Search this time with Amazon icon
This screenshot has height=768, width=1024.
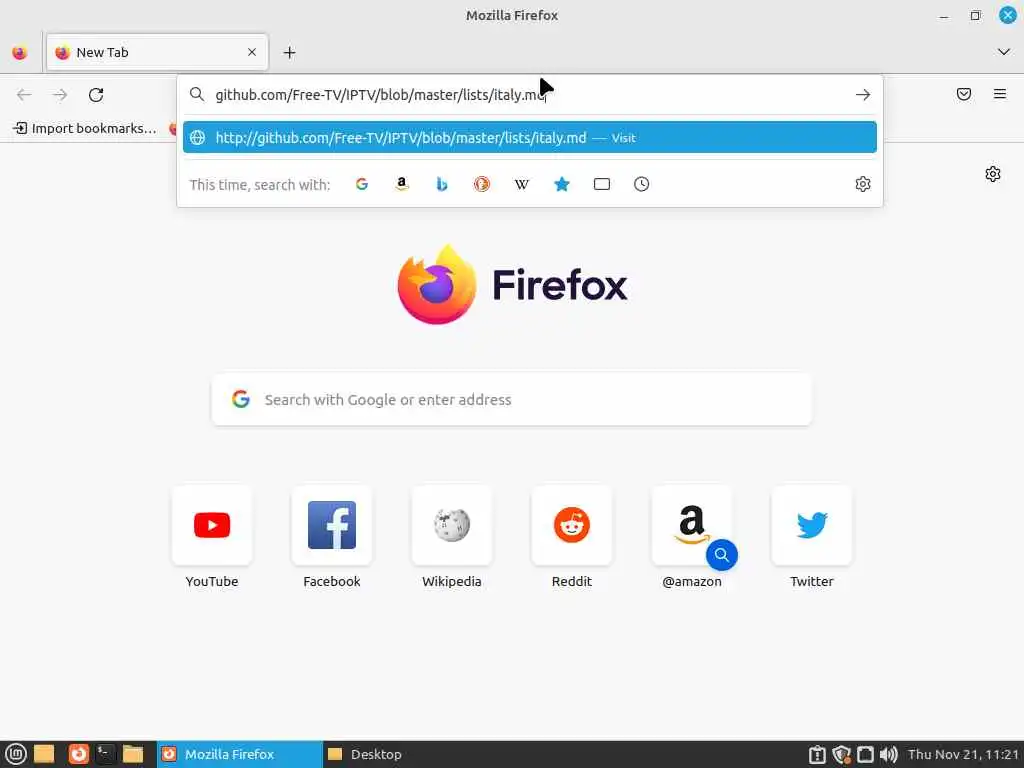(x=402, y=184)
